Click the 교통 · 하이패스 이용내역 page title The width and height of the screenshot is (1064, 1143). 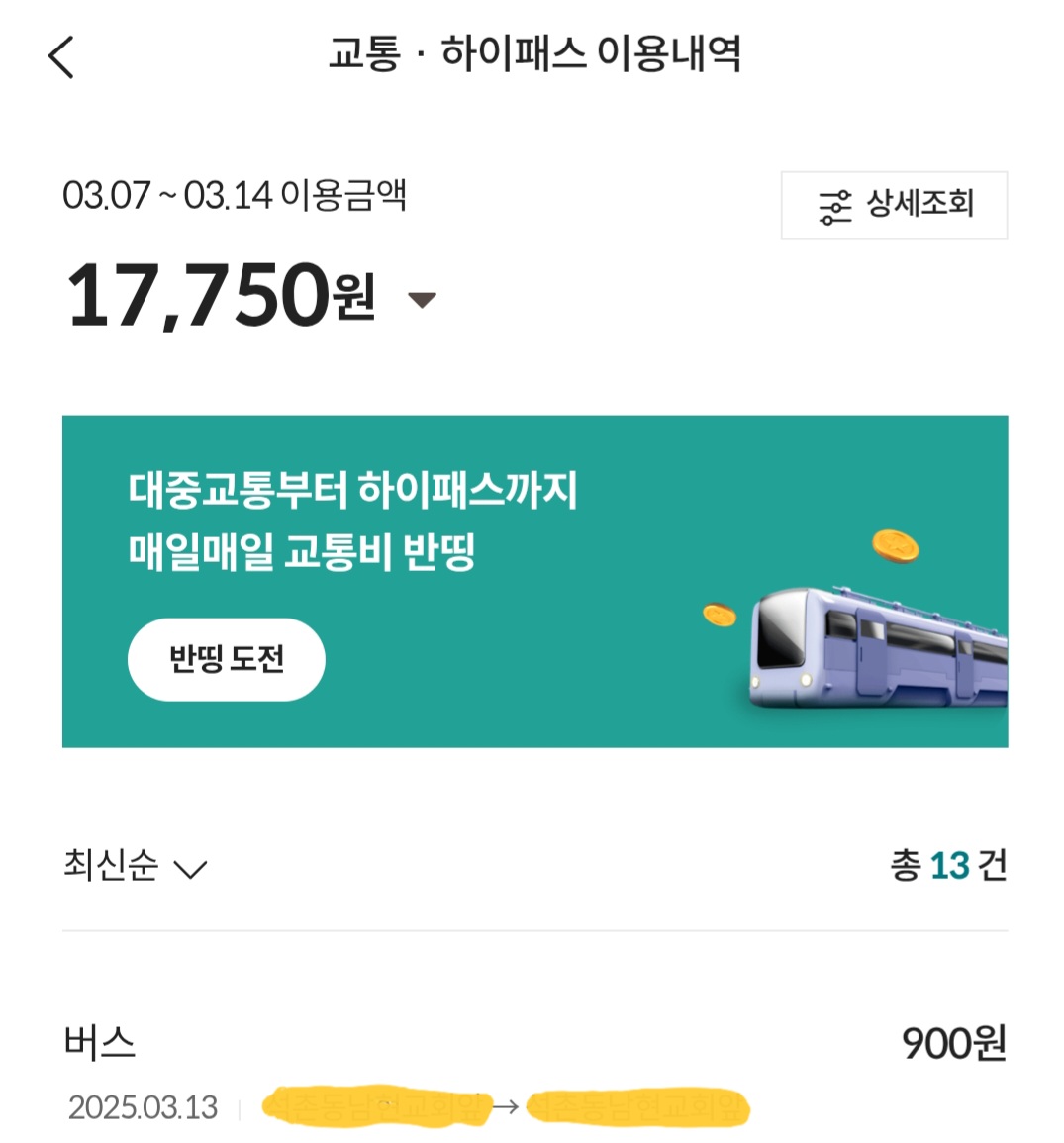pyautogui.click(x=534, y=53)
